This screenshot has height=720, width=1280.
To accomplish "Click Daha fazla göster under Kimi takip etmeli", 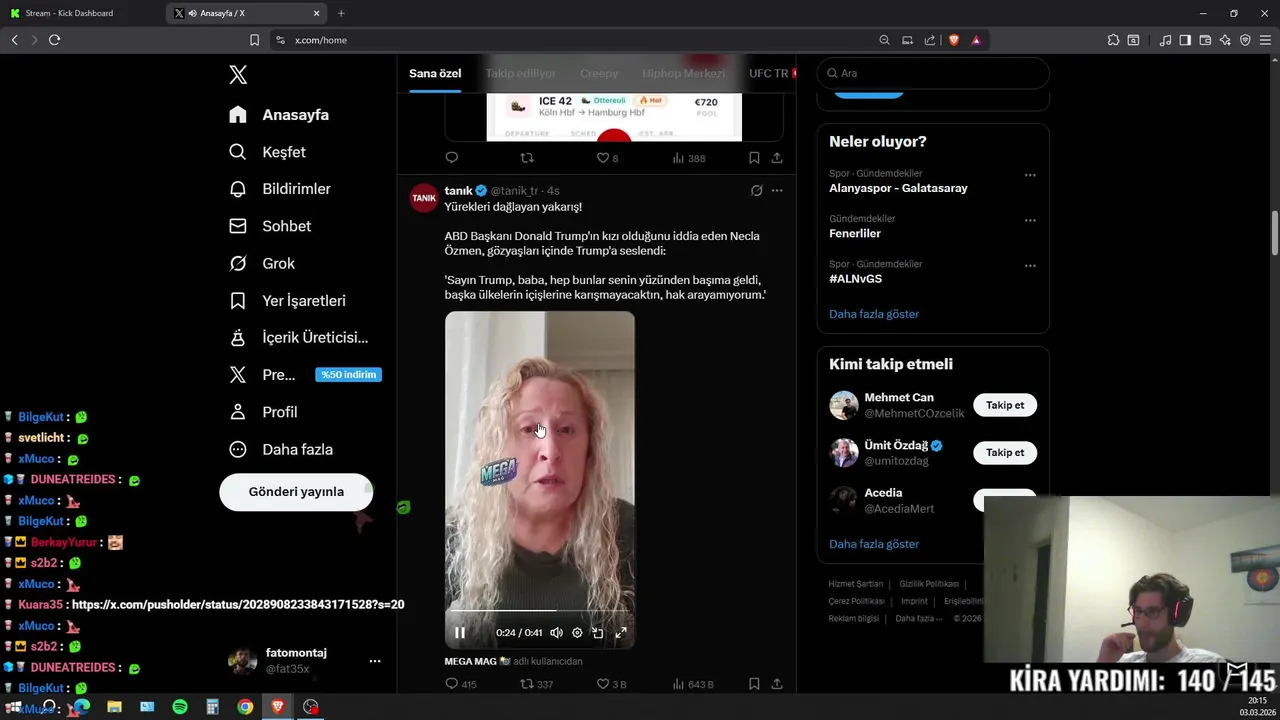I will 874,544.
